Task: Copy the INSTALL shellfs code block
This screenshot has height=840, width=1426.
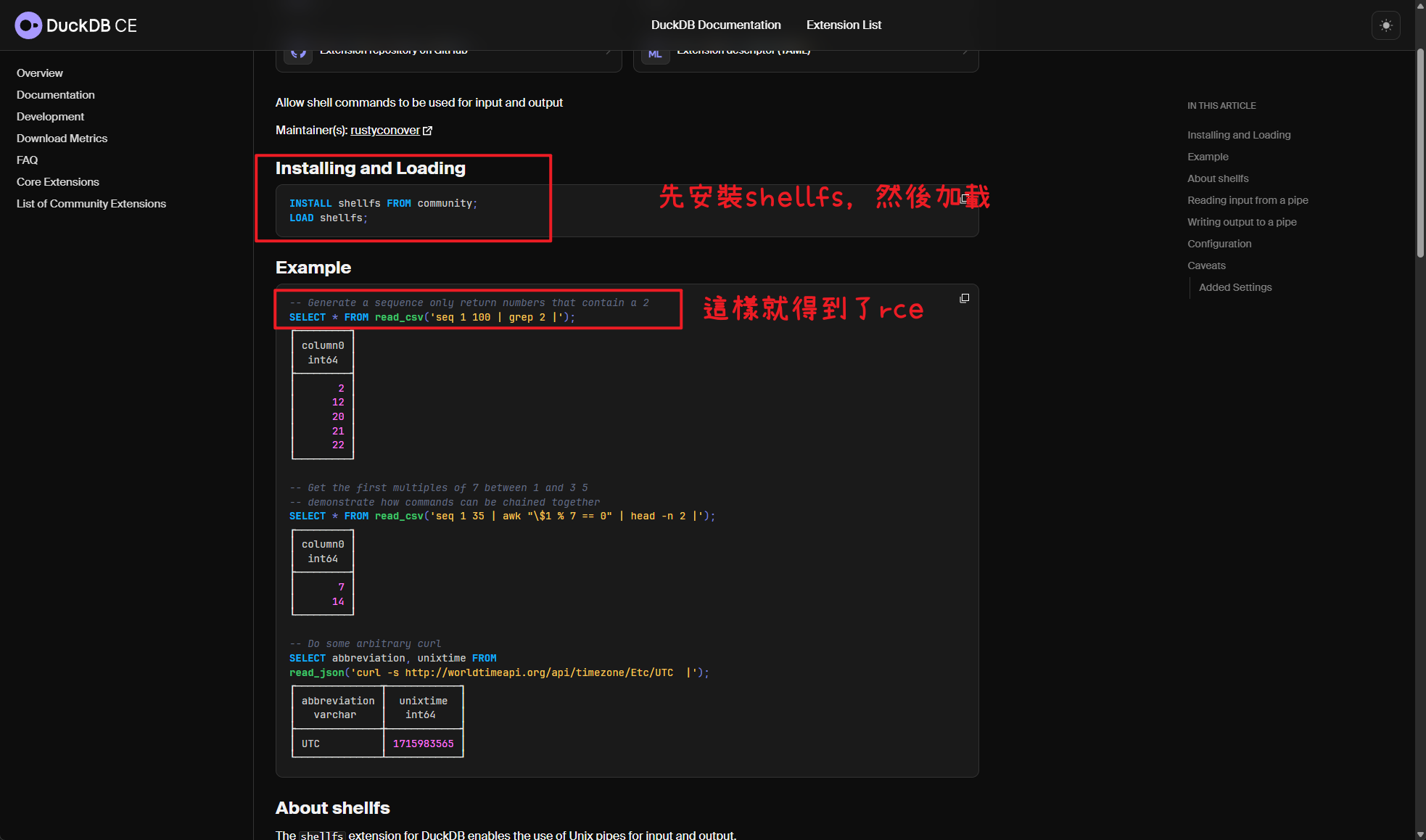Action: click(x=965, y=198)
